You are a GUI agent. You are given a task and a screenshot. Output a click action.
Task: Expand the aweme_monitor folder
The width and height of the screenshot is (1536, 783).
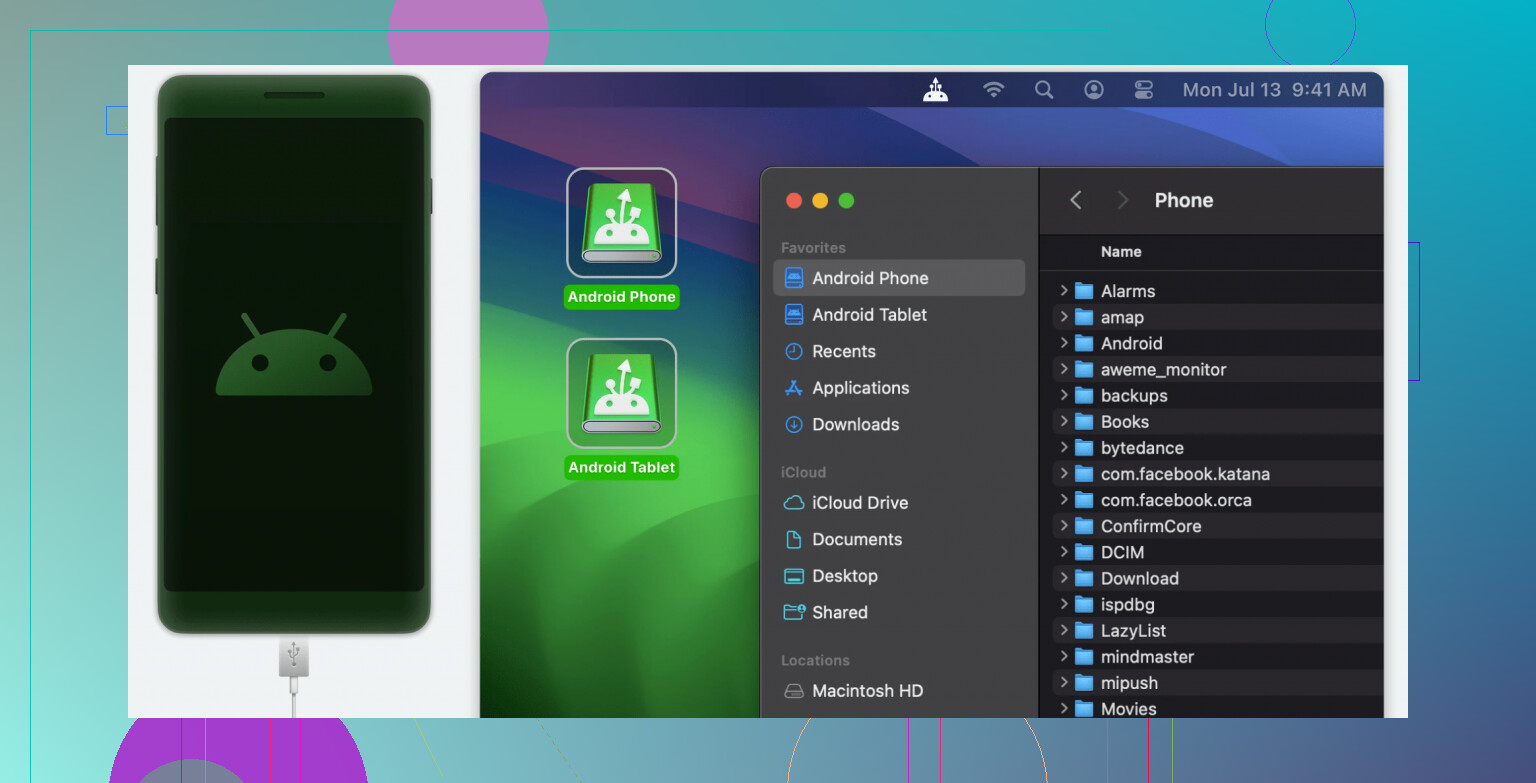pyautogui.click(x=1064, y=369)
